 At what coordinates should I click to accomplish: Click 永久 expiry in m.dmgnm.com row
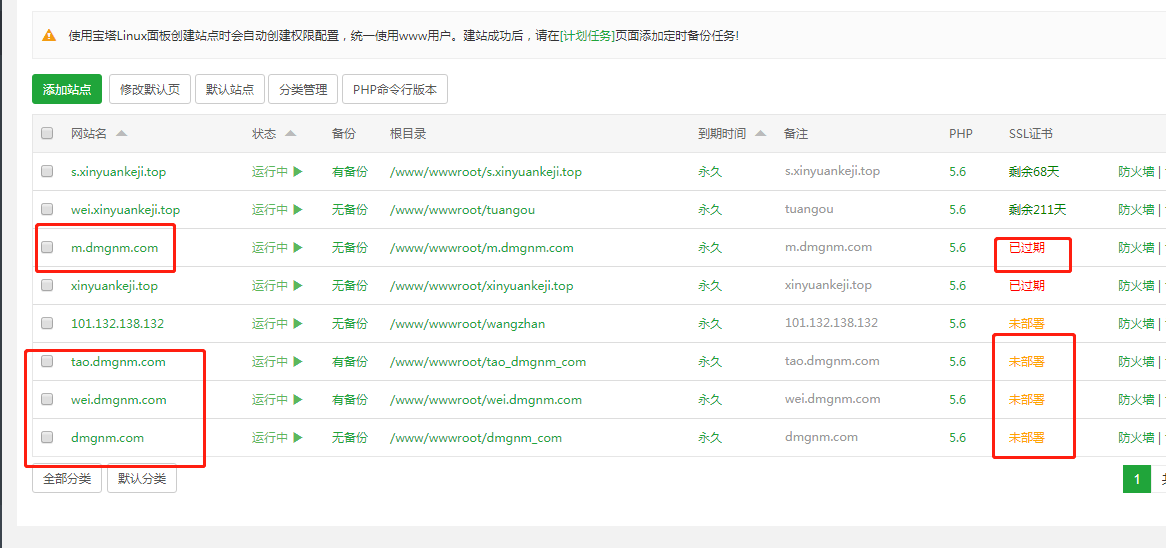709,248
